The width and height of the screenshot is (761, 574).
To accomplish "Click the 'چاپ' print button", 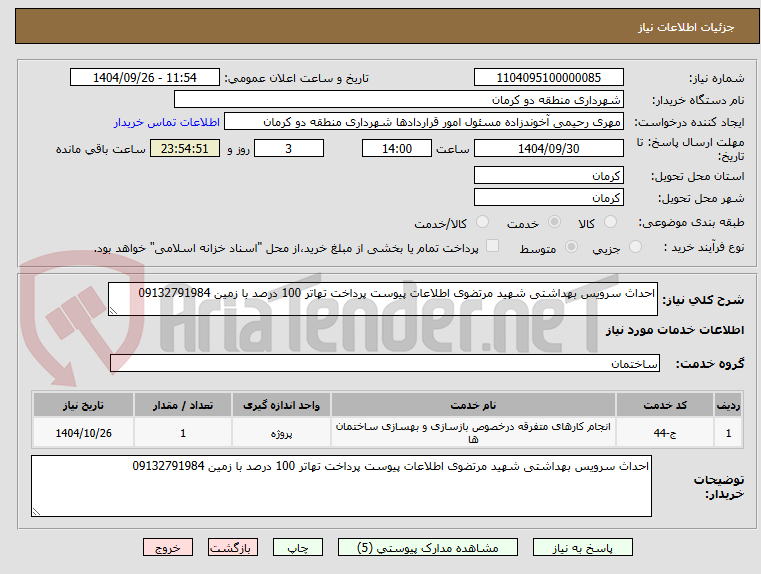I will click(x=298, y=547).
